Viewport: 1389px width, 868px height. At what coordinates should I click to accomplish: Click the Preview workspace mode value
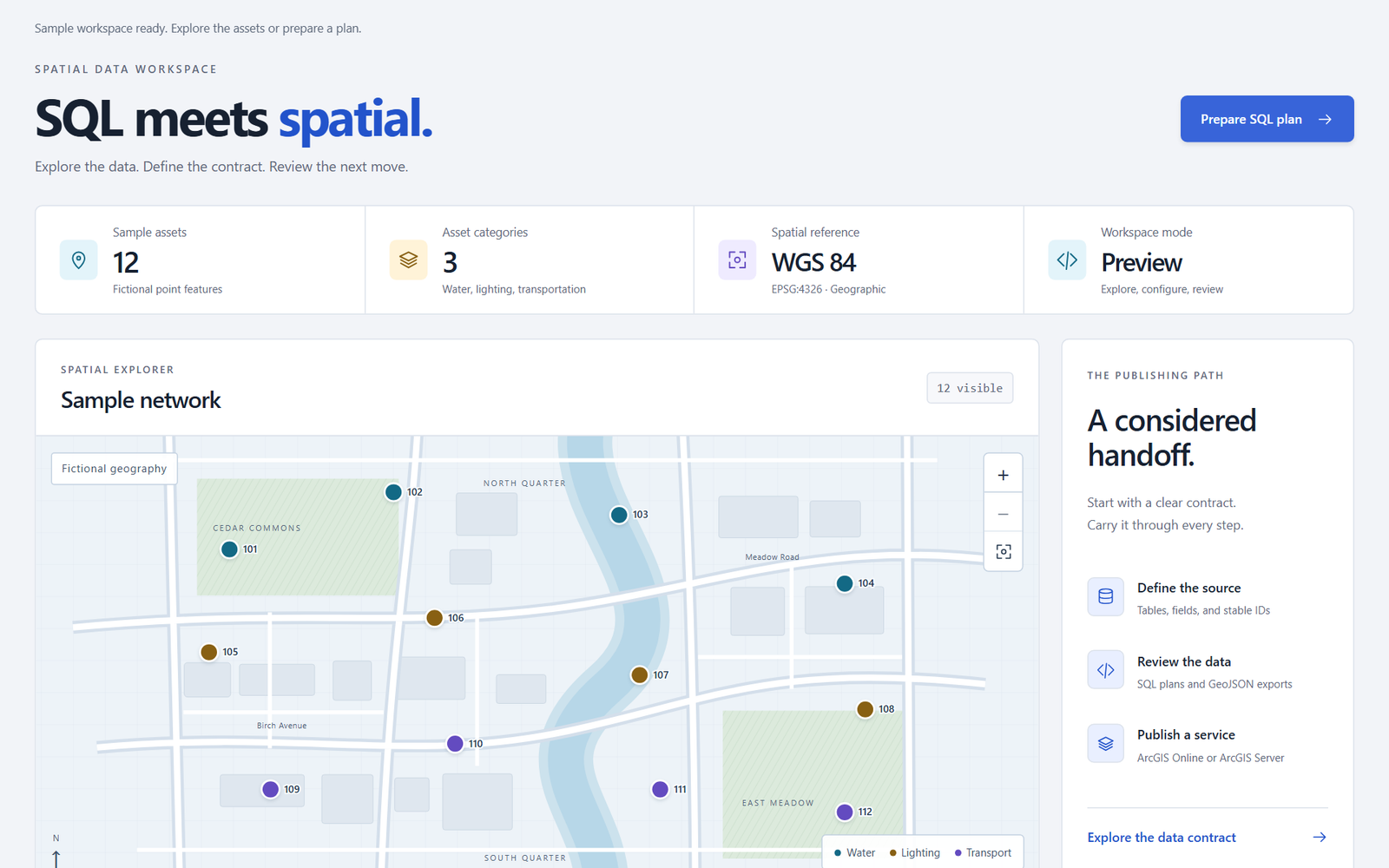(1142, 262)
